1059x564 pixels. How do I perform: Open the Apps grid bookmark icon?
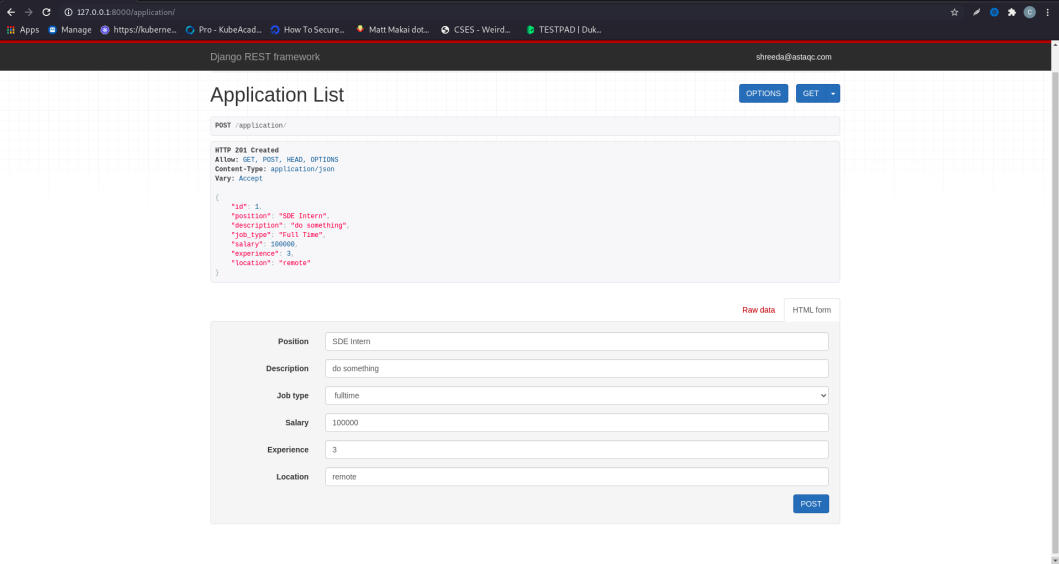(11, 30)
